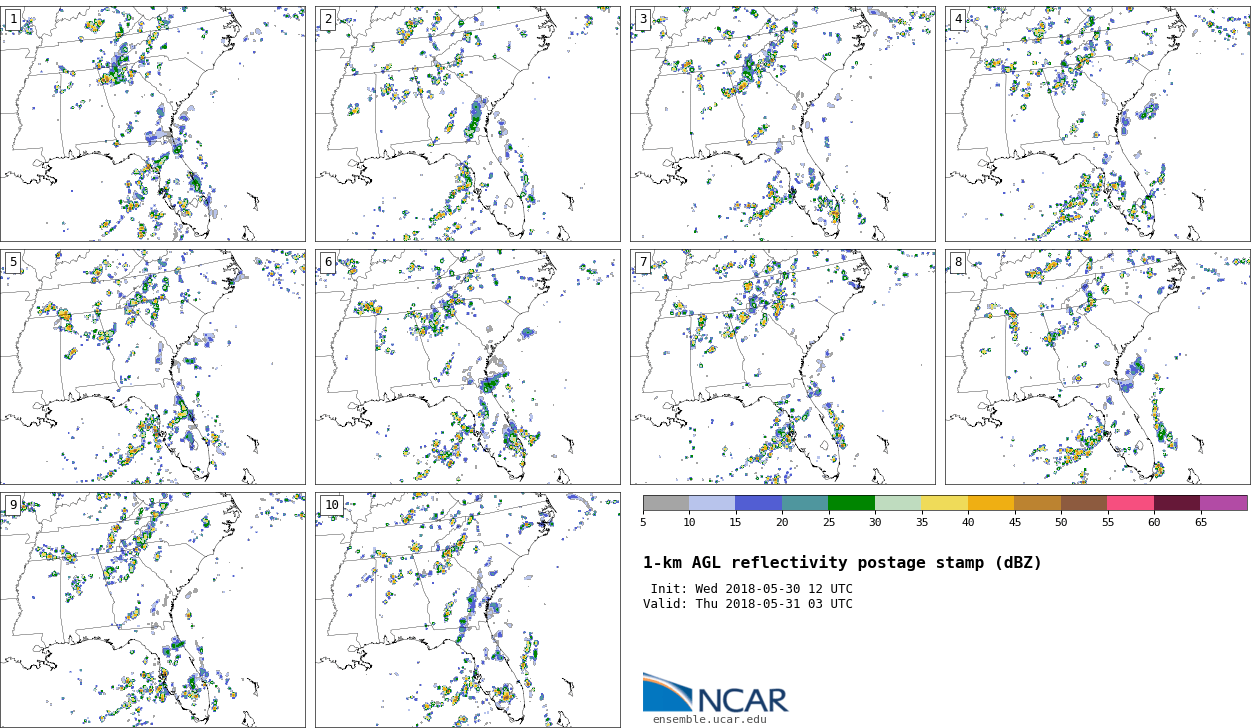Select ensemble member 1 reflectivity map
Viewport: 1260px width, 728px height.
(153, 124)
